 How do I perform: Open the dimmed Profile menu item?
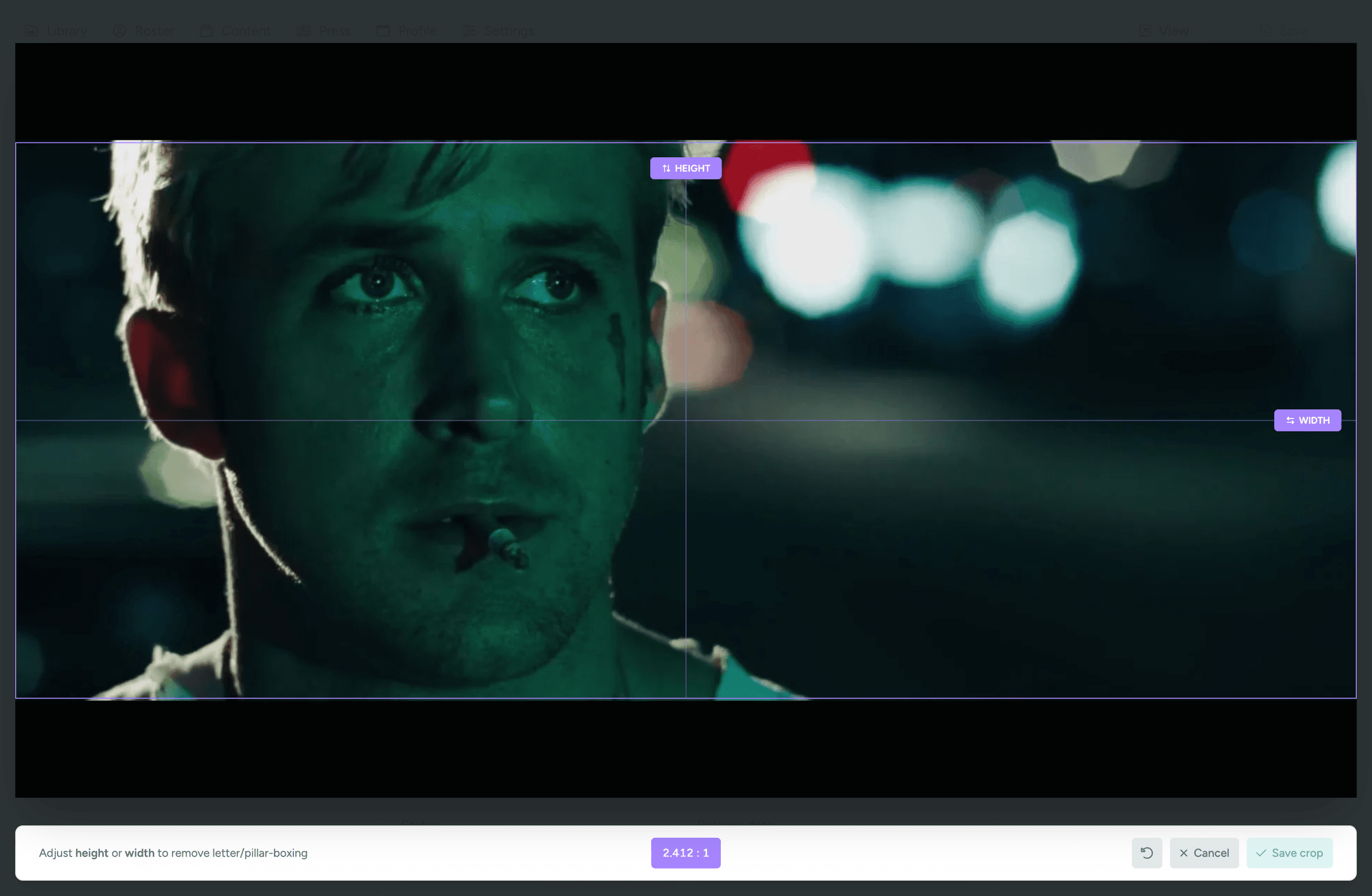click(x=406, y=30)
